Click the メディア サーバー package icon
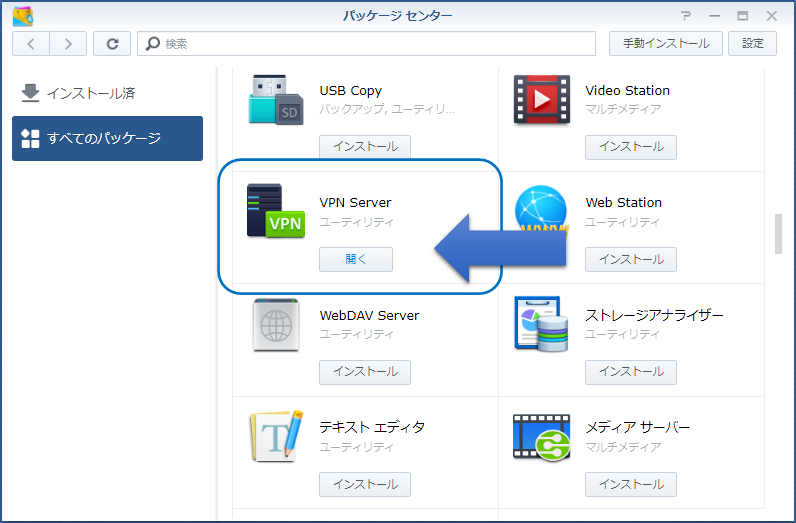The height and width of the screenshot is (523, 796). tap(541, 437)
